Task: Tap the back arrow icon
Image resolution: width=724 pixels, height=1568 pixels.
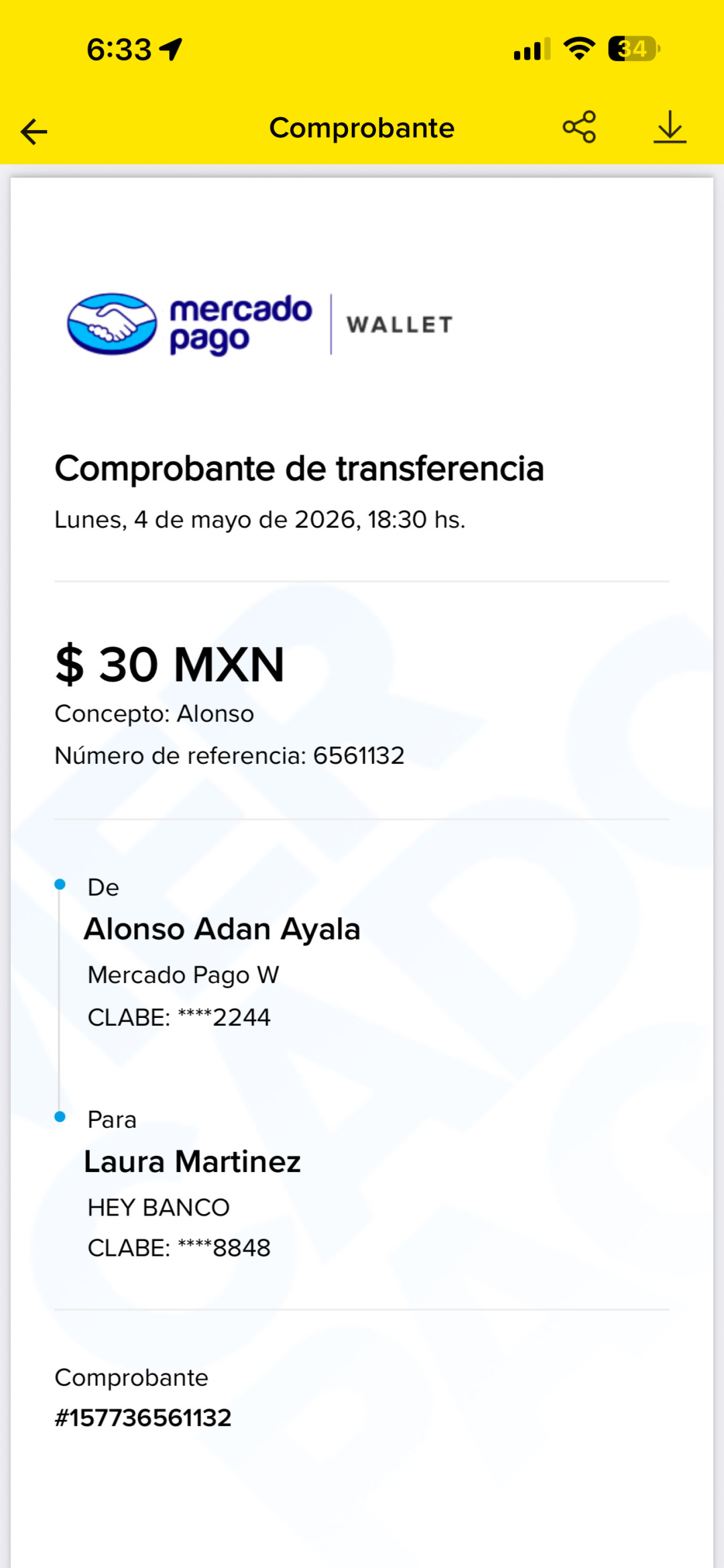Action: click(x=34, y=131)
